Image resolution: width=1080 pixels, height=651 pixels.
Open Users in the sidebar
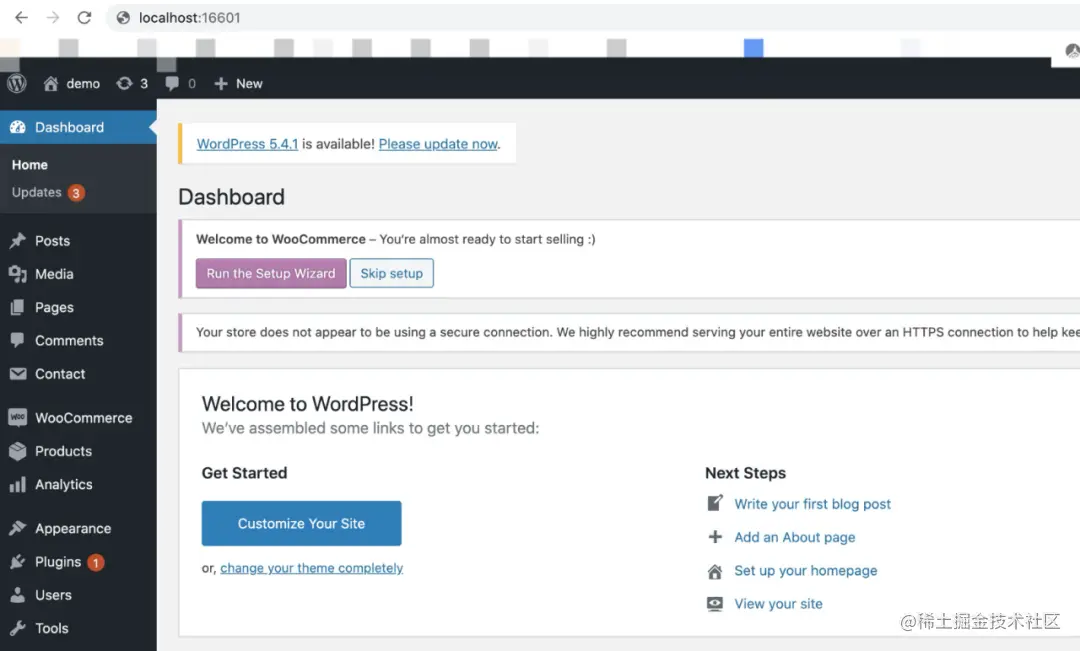click(x=53, y=595)
